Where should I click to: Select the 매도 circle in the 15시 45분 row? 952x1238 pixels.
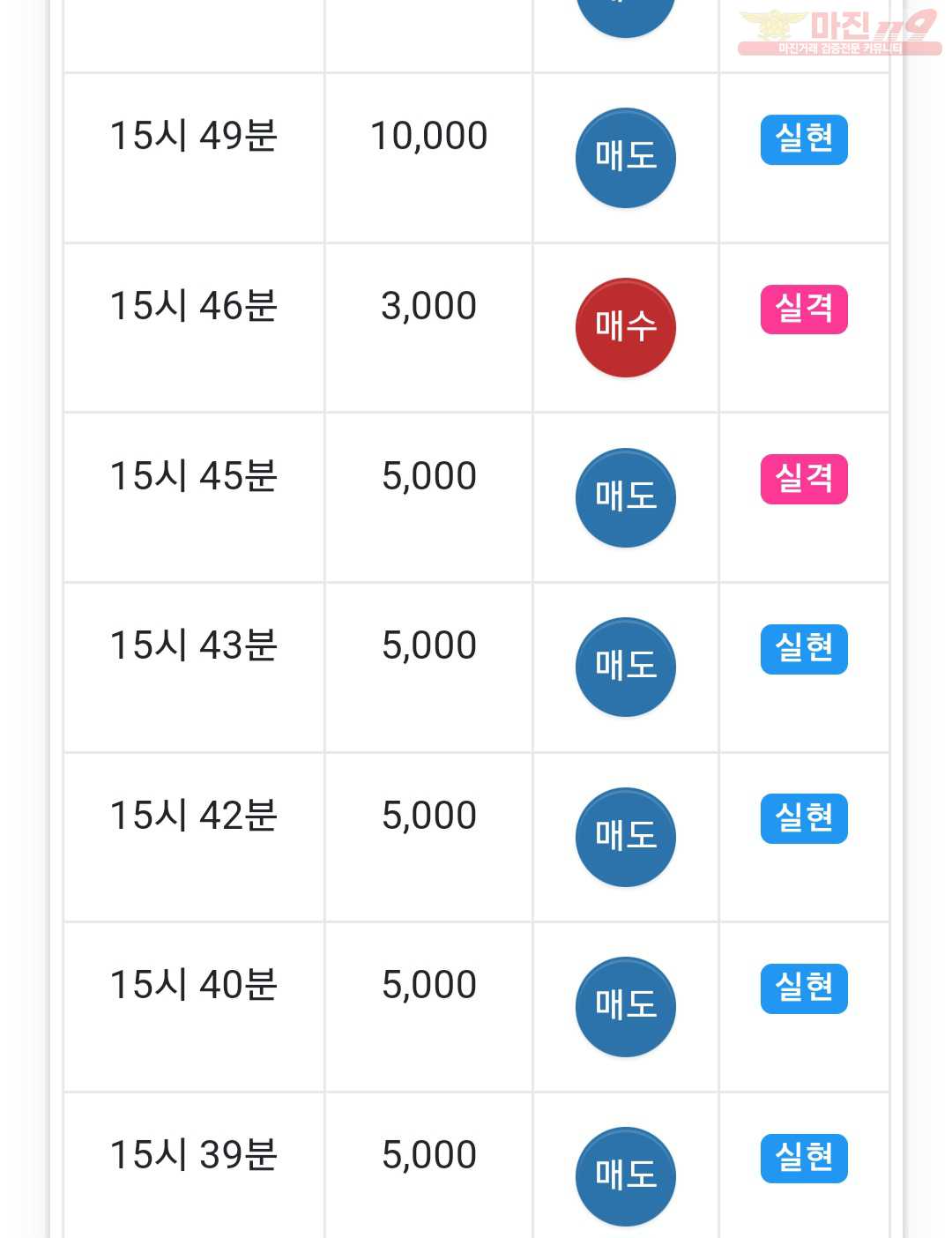pyautogui.click(x=626, y=497)
